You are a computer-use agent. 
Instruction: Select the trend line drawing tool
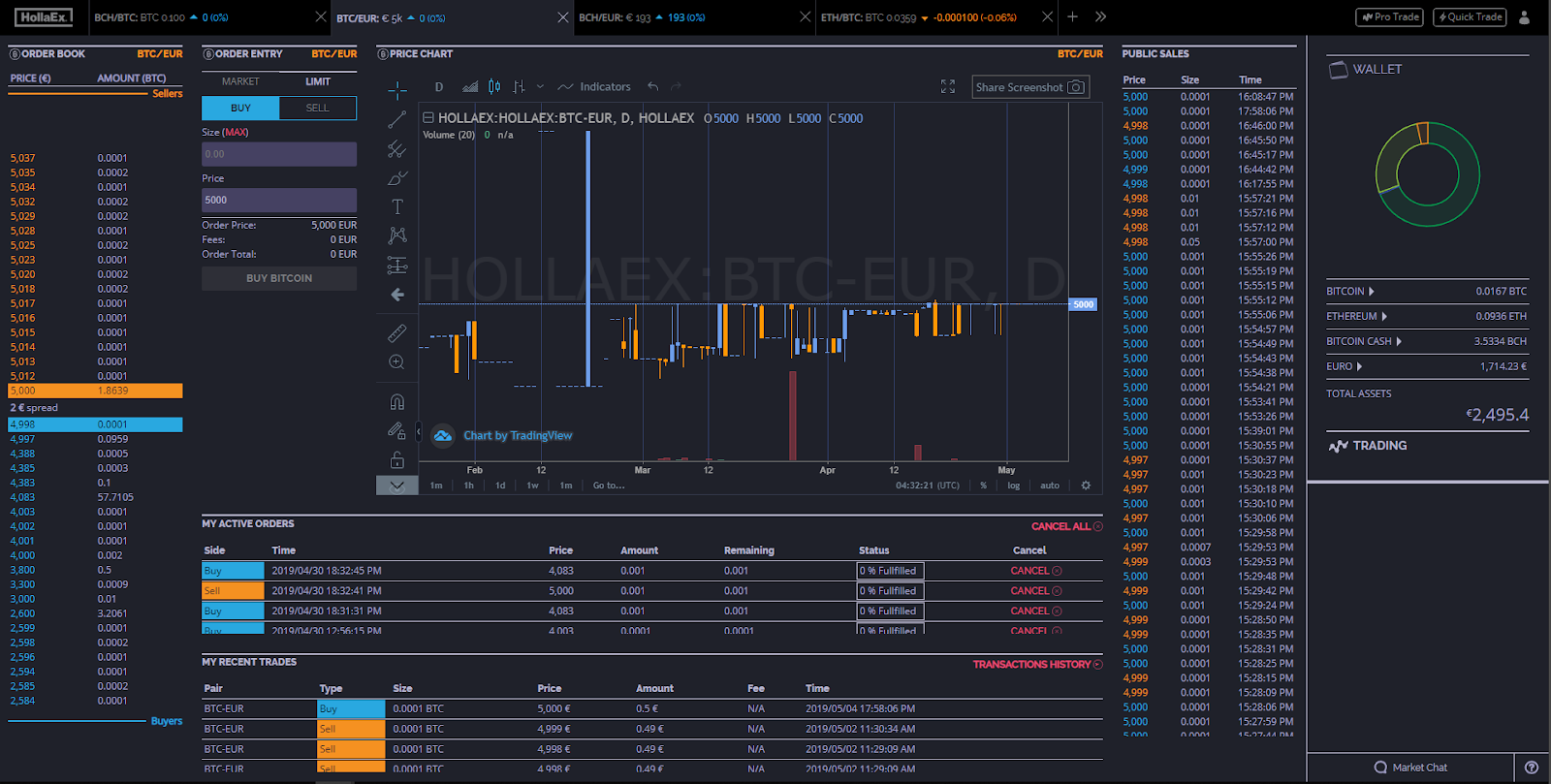pos(397,120)
